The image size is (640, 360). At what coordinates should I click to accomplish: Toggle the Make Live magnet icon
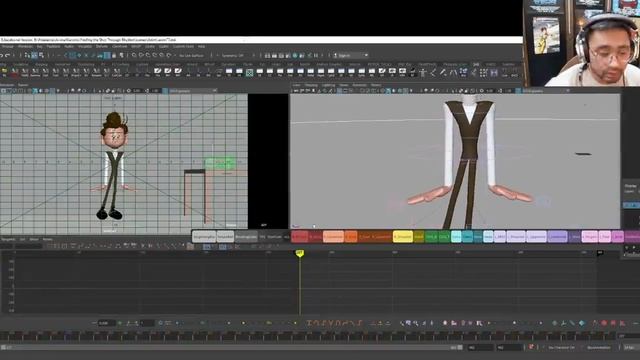coord(169,55)
